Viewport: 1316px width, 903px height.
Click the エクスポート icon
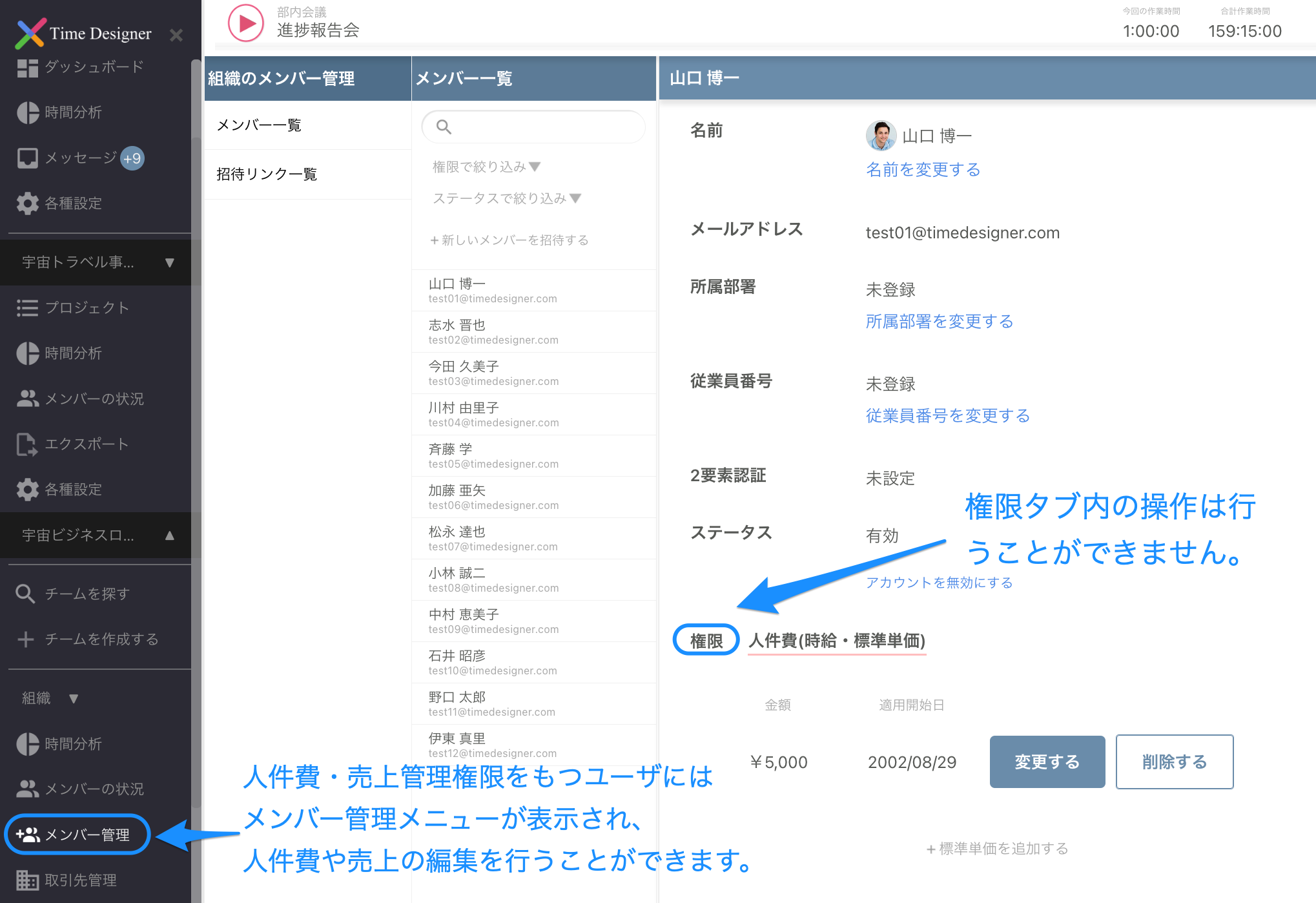coord(87,444)
